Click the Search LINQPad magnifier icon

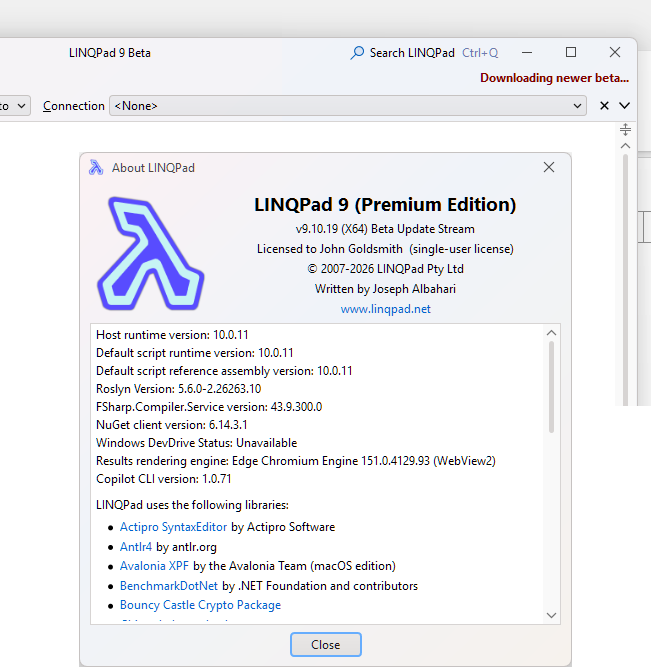357,53
